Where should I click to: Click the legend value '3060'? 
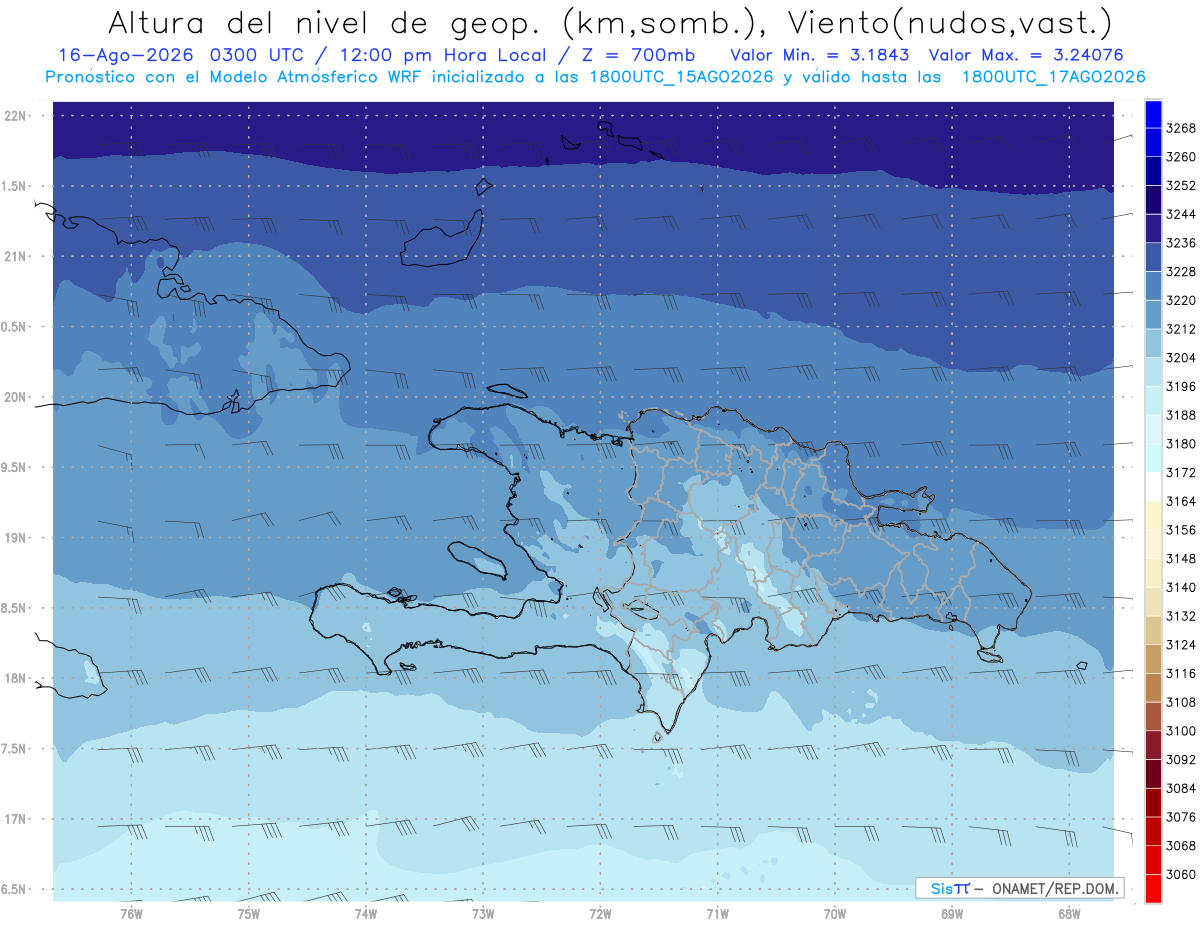(1181, 874)
